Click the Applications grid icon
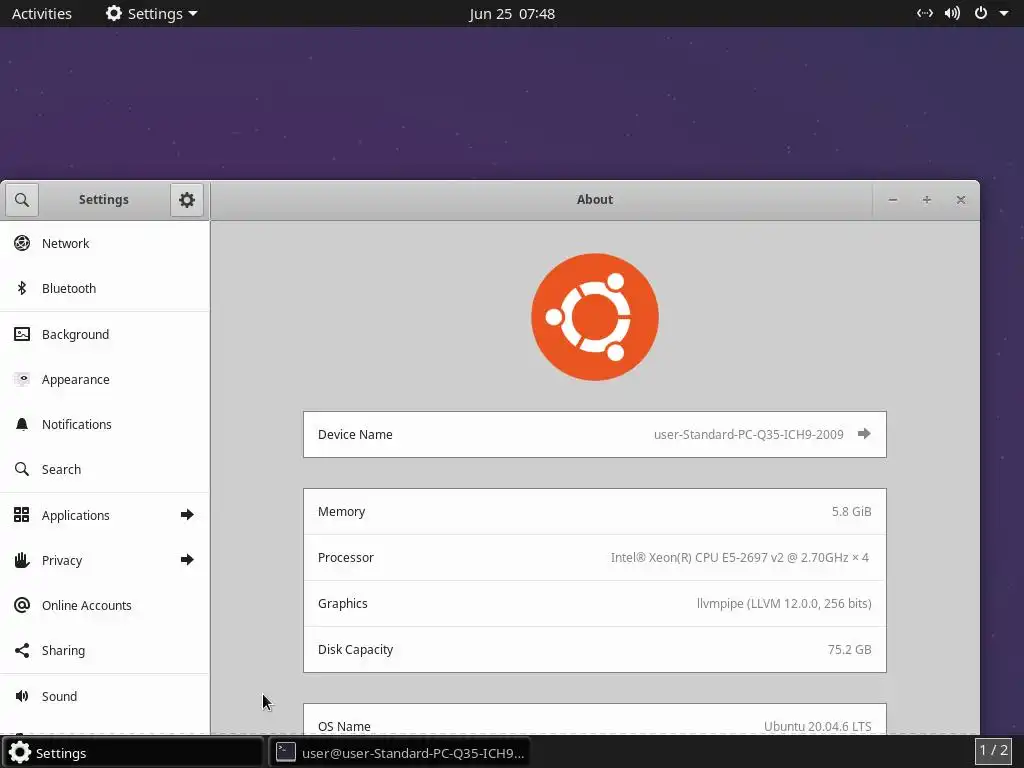The height and width of the screenshot is (768, 1024). 22,515
